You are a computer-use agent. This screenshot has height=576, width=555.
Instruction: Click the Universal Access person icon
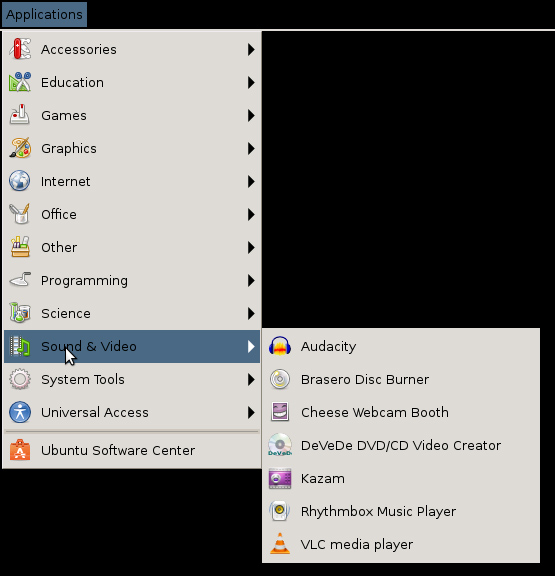[x=20, y=412]
